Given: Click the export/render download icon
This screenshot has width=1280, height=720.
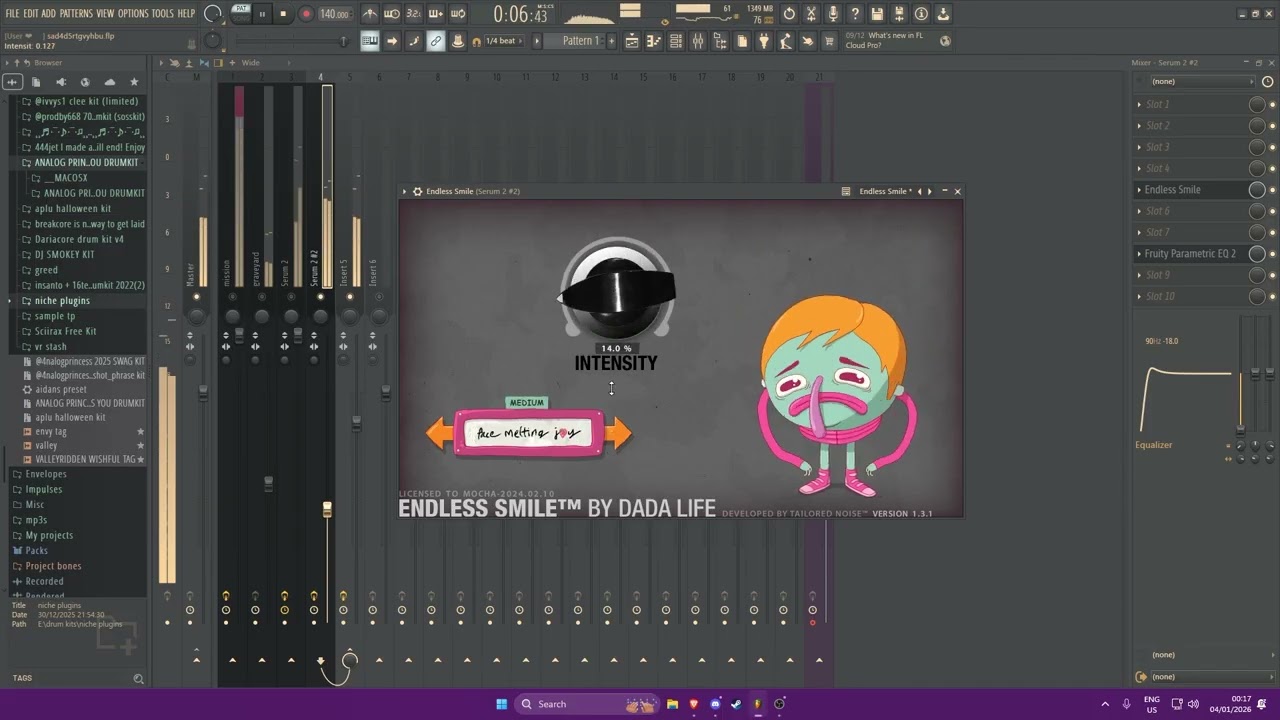Looking at the screenshot, I should (x=943, y=14).
